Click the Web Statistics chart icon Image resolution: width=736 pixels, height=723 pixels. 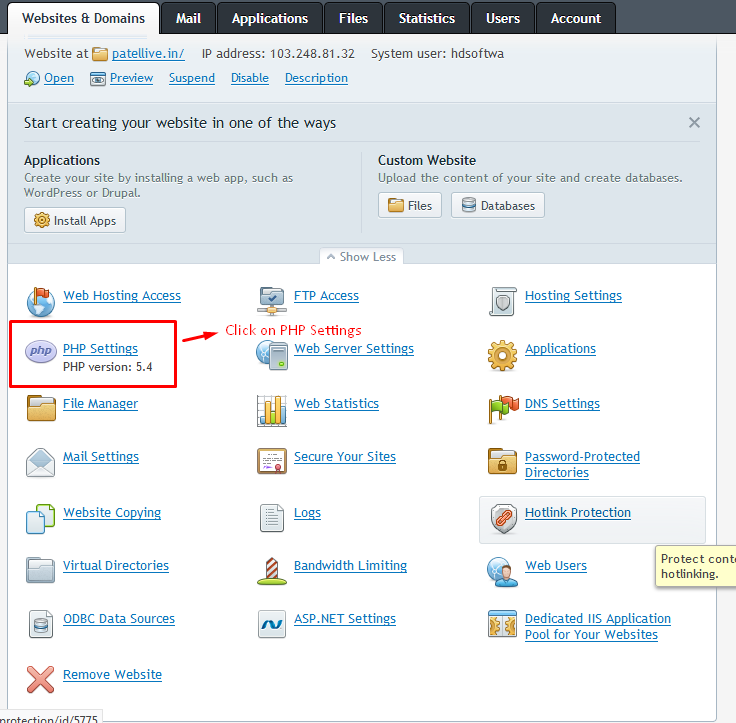pyautogui.click(x=272, y=408)
